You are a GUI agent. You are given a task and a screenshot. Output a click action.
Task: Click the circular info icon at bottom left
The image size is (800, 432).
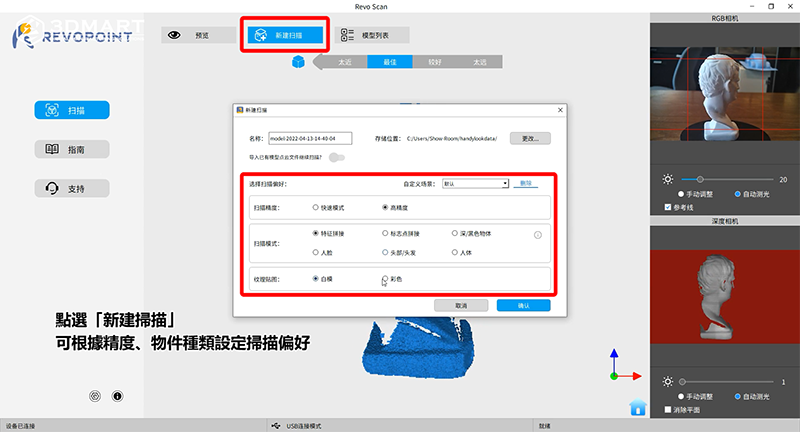point(117,396)
